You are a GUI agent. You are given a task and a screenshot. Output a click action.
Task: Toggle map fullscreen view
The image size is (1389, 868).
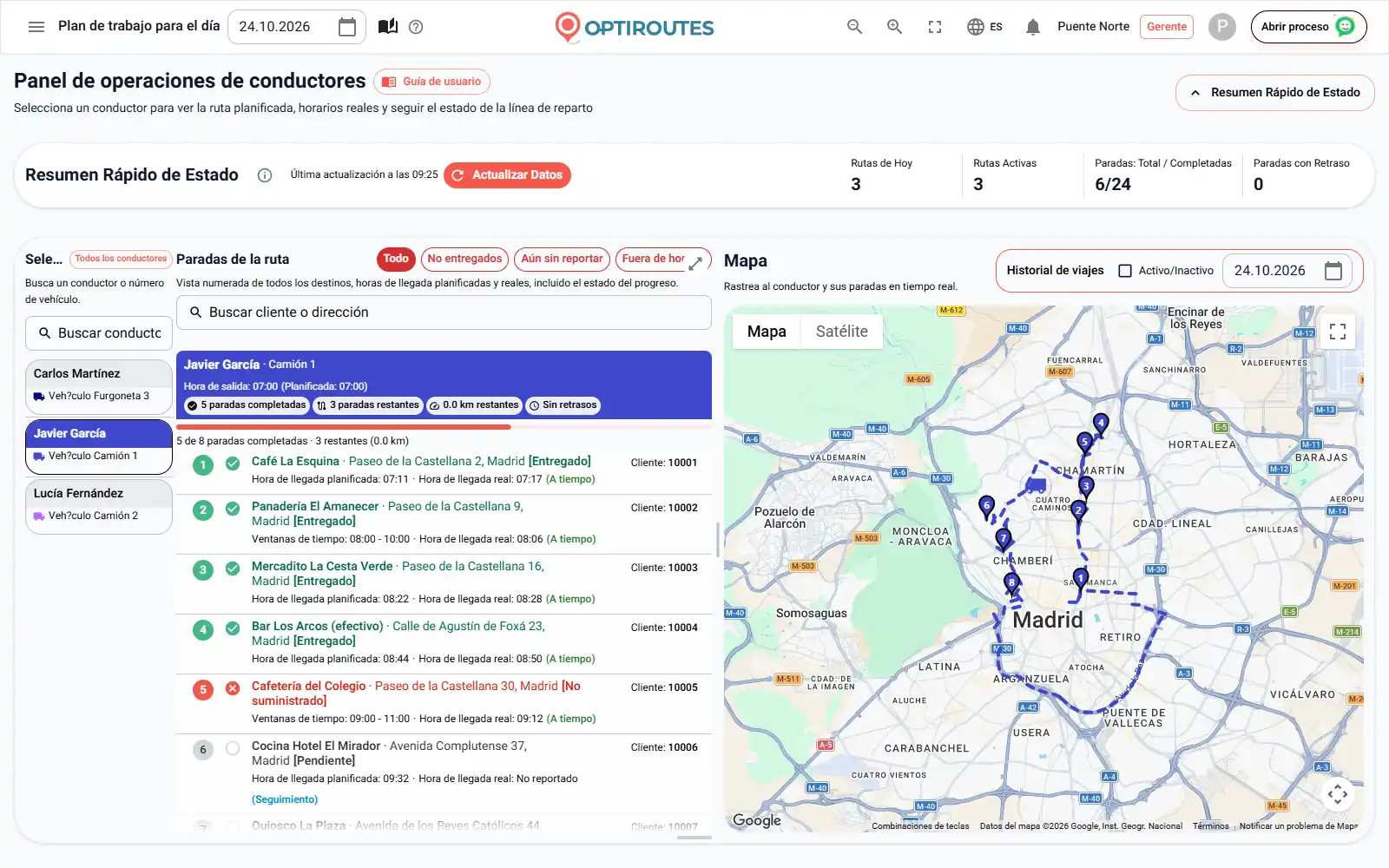pos(1338,332)
